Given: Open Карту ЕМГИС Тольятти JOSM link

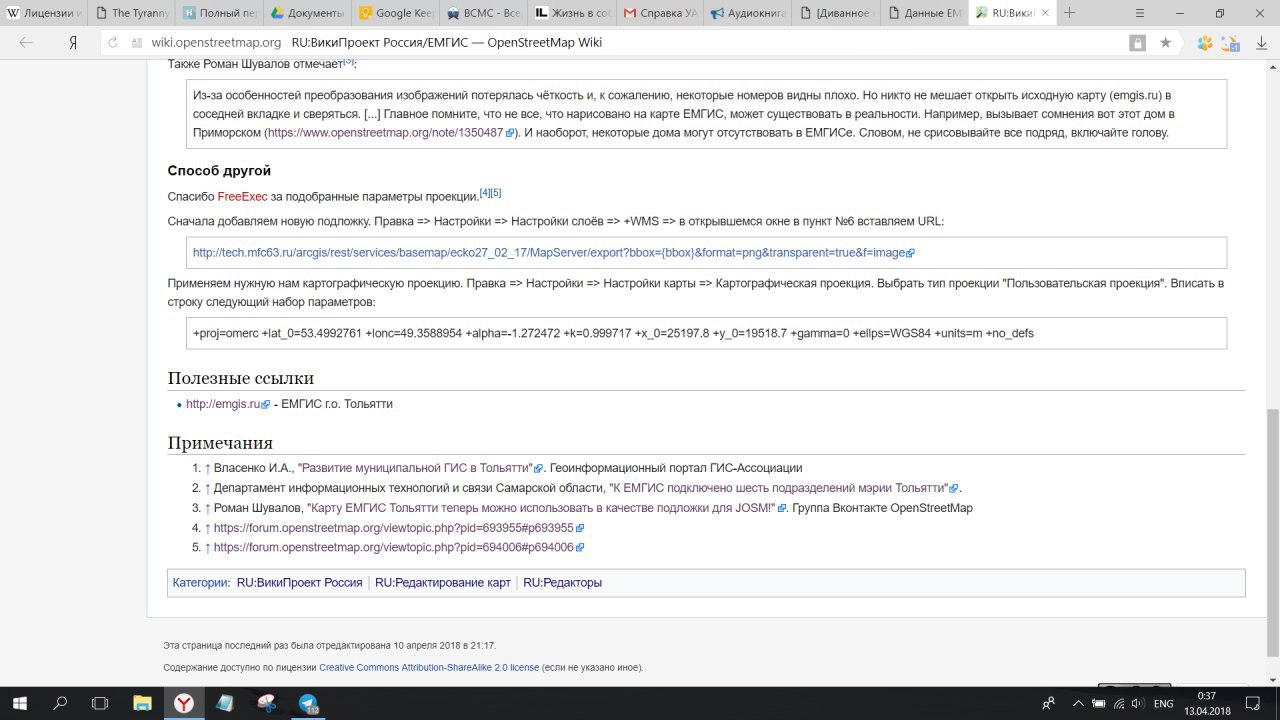Looking at the screenshot, I should (546, 508).
